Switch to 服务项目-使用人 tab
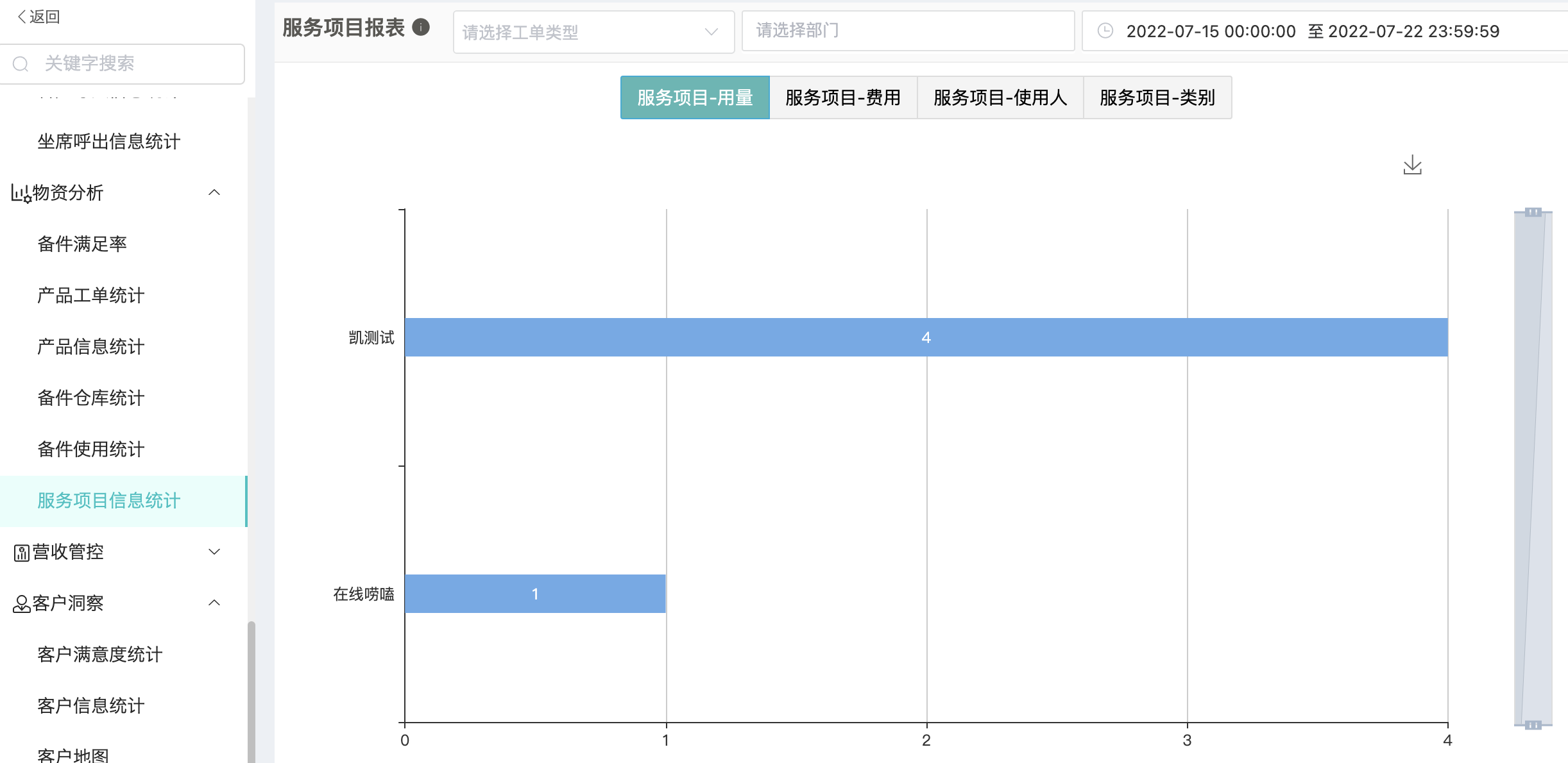Viewport: 1568px width, 763px height. pos(1000,97)
